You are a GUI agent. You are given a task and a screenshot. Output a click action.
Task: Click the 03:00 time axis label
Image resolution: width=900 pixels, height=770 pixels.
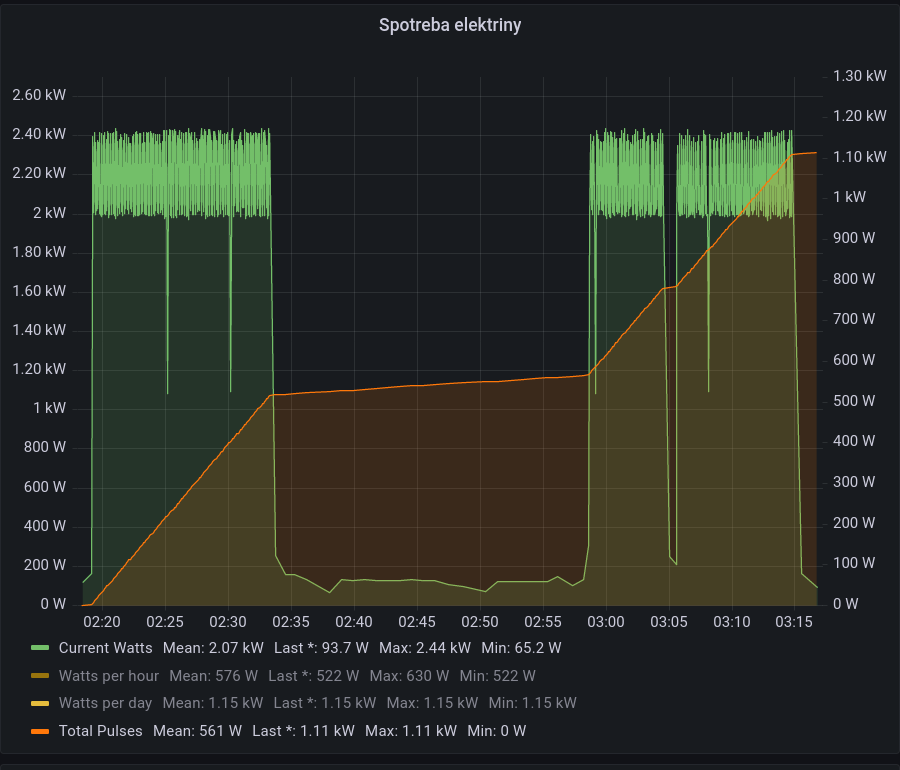606,622
